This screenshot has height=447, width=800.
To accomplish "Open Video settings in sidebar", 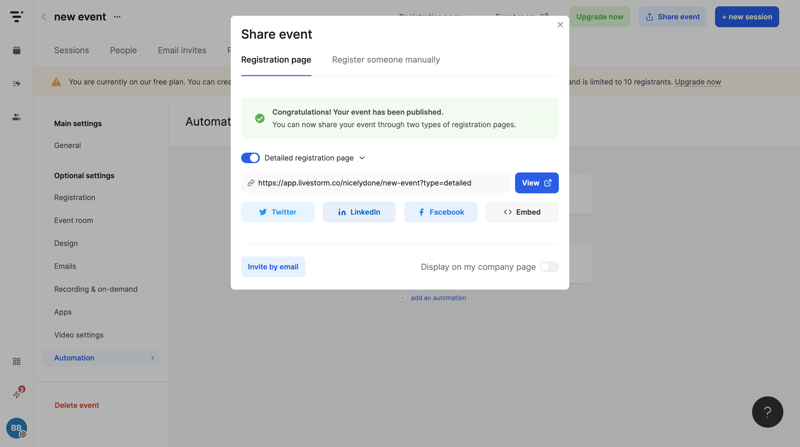I will [x=79, y=335].
